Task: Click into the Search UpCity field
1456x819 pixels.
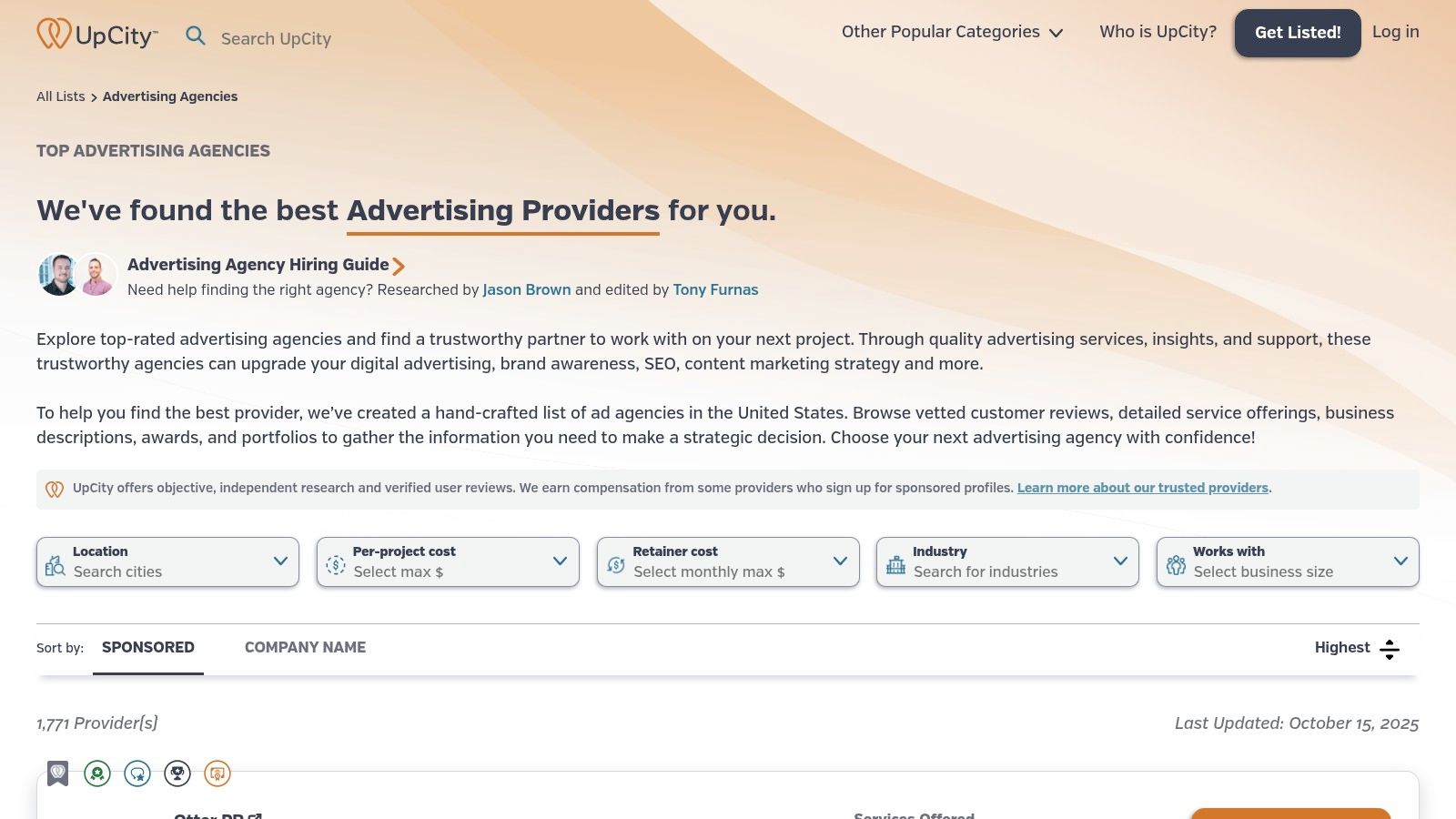Action: click(277, 38)
